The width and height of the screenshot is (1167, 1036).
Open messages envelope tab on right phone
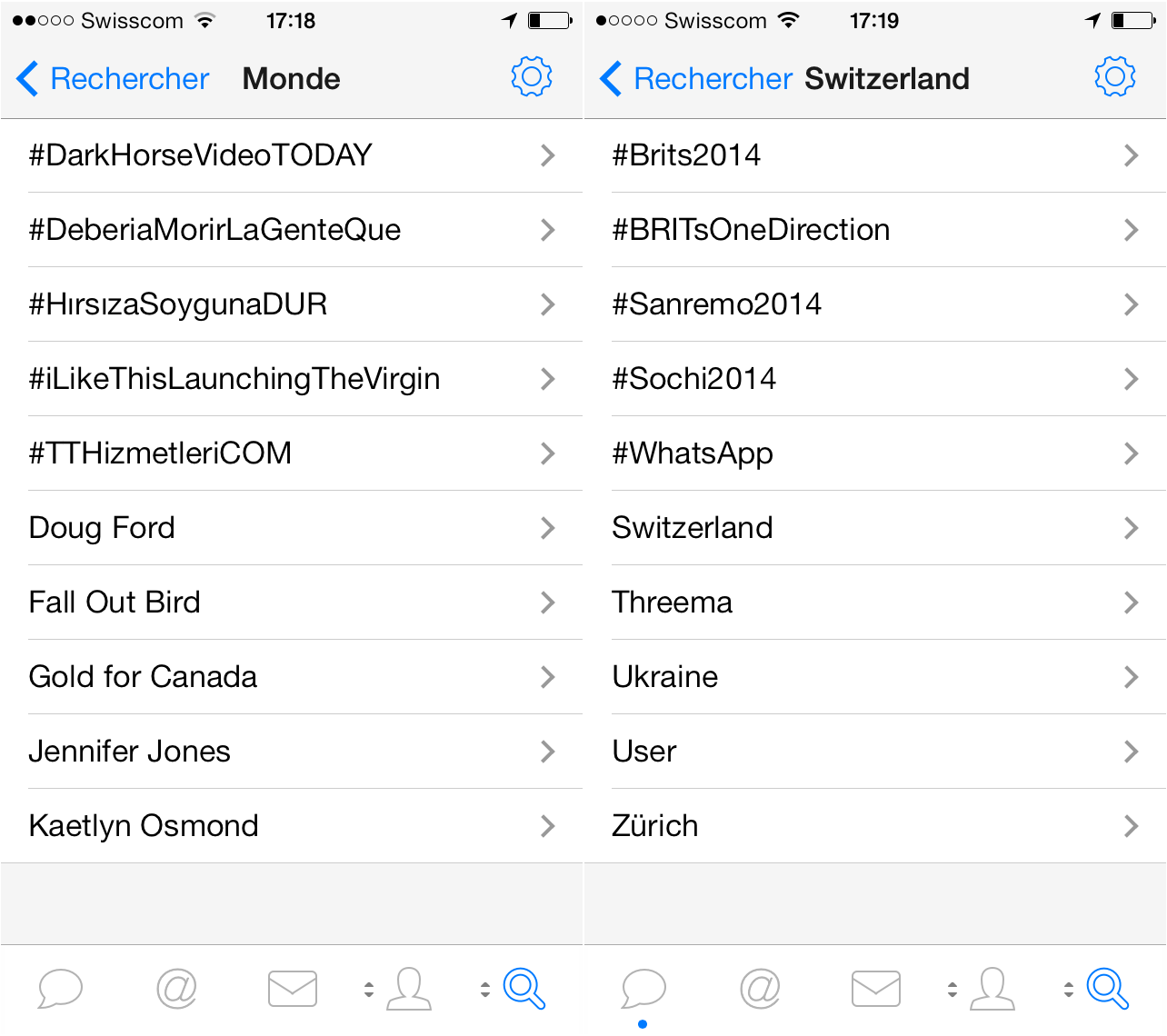click(876, 989)
